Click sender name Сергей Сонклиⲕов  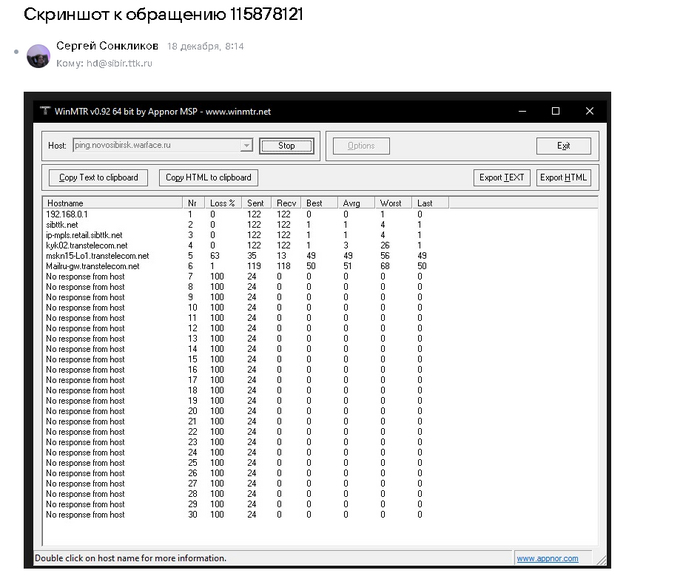[x=107, y=46]
